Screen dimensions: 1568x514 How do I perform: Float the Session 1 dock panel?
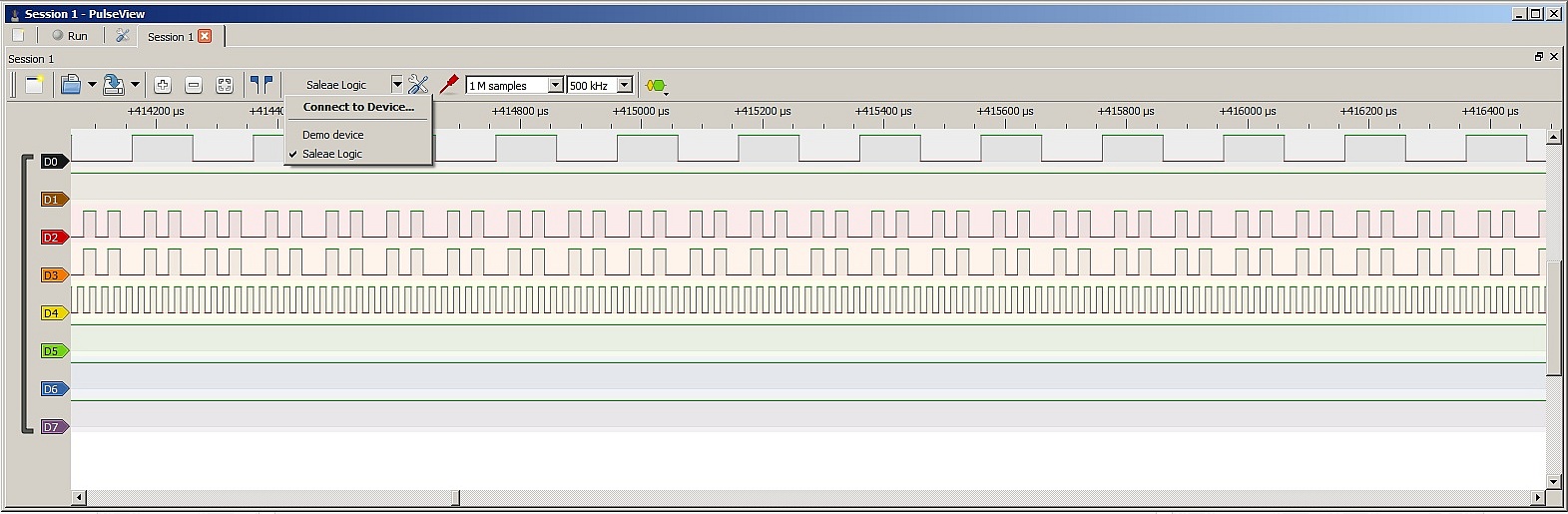tap(1538, 57)
